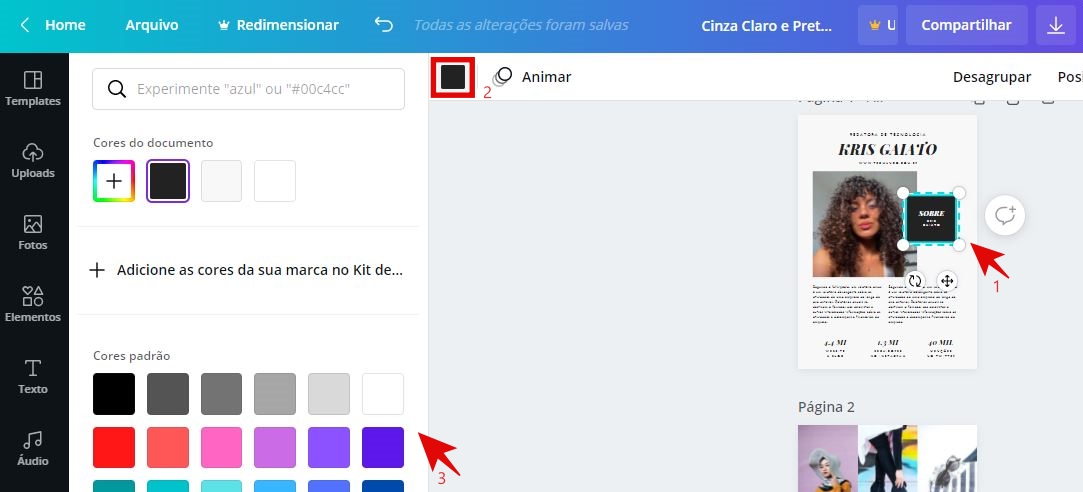
Task: Click Adicione as cores da sua marca link
Action: pyautogui.click(x=260, y=270)
